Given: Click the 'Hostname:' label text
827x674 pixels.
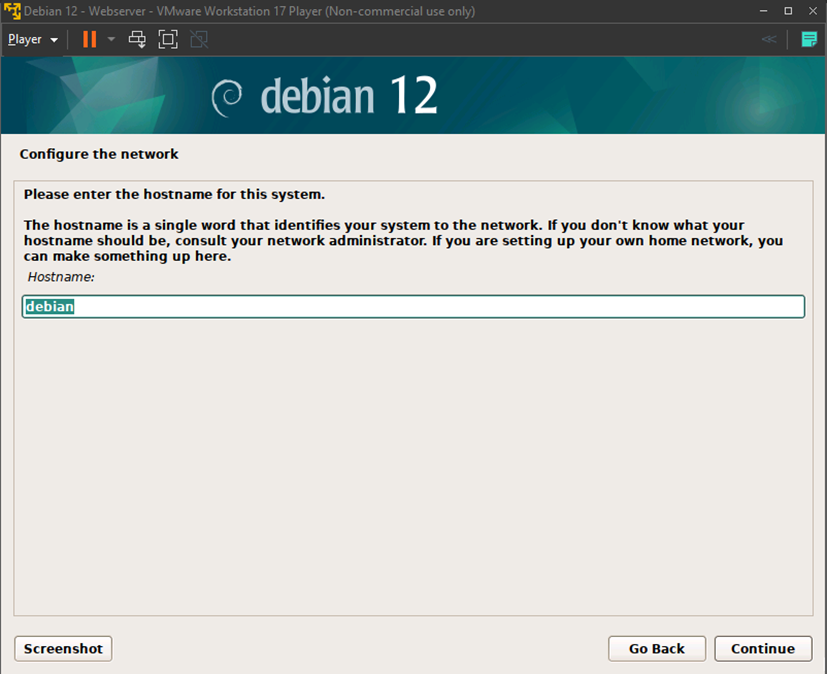Looking at the screenshot, I should 61,277.
